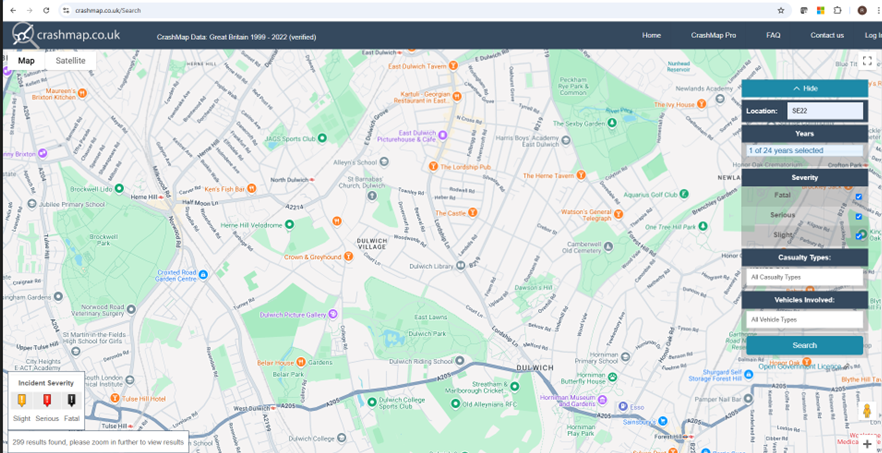This screenshot has width=882, height=453.
Task: Toggle fullscreen map view icon
Action: click(867, 61)
